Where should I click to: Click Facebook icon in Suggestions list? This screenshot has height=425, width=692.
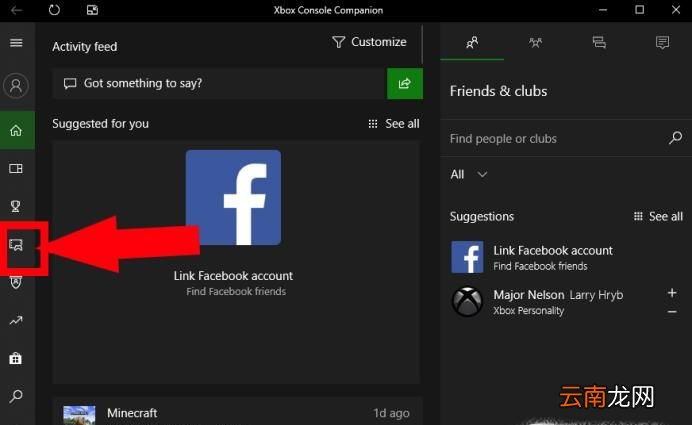467,257
